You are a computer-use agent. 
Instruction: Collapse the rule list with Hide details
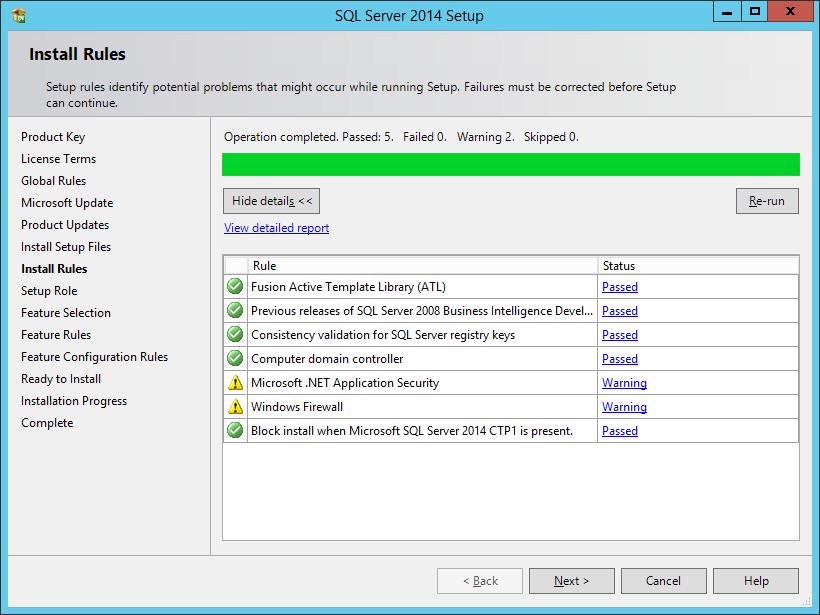point(272,201)
